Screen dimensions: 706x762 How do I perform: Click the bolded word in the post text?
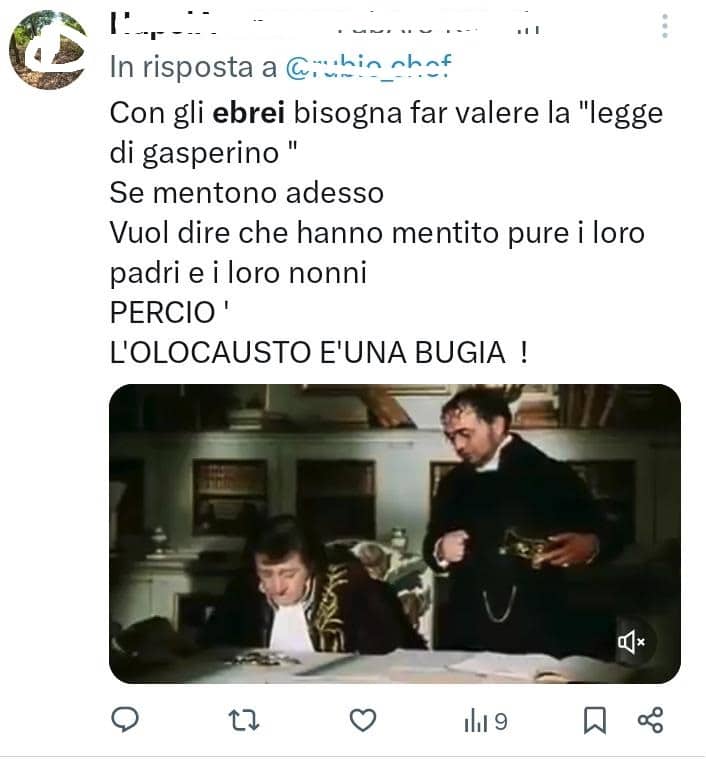pos(249,113)
